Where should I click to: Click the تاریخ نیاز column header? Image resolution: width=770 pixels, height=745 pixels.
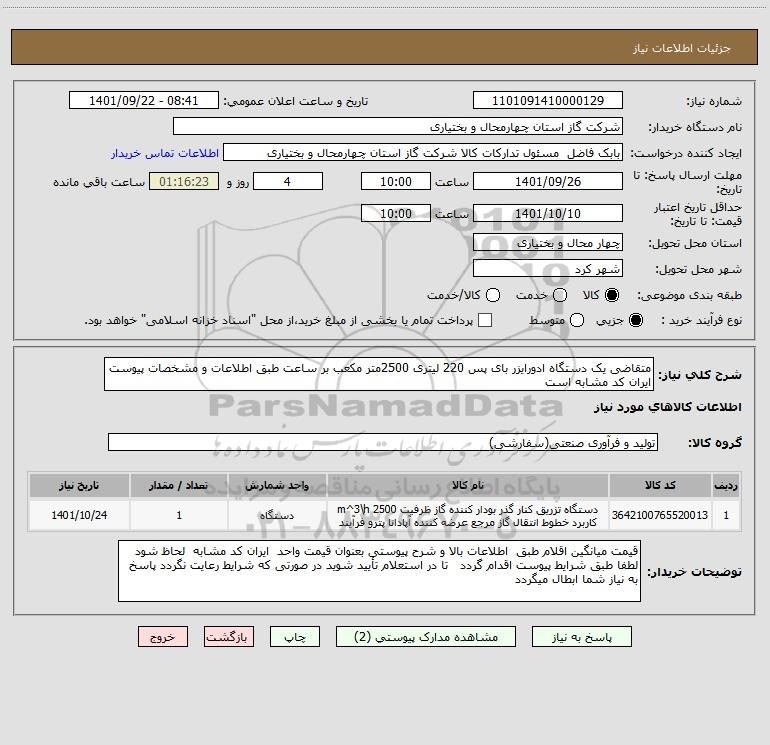point(79,485)
